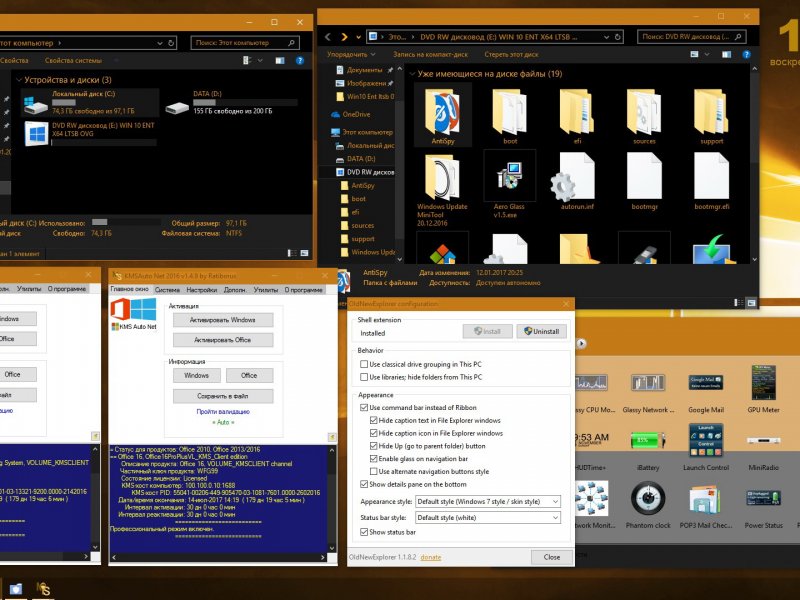Refresh the DVD RW drive address bar
The image size is (800, 600).
[617, 37]
